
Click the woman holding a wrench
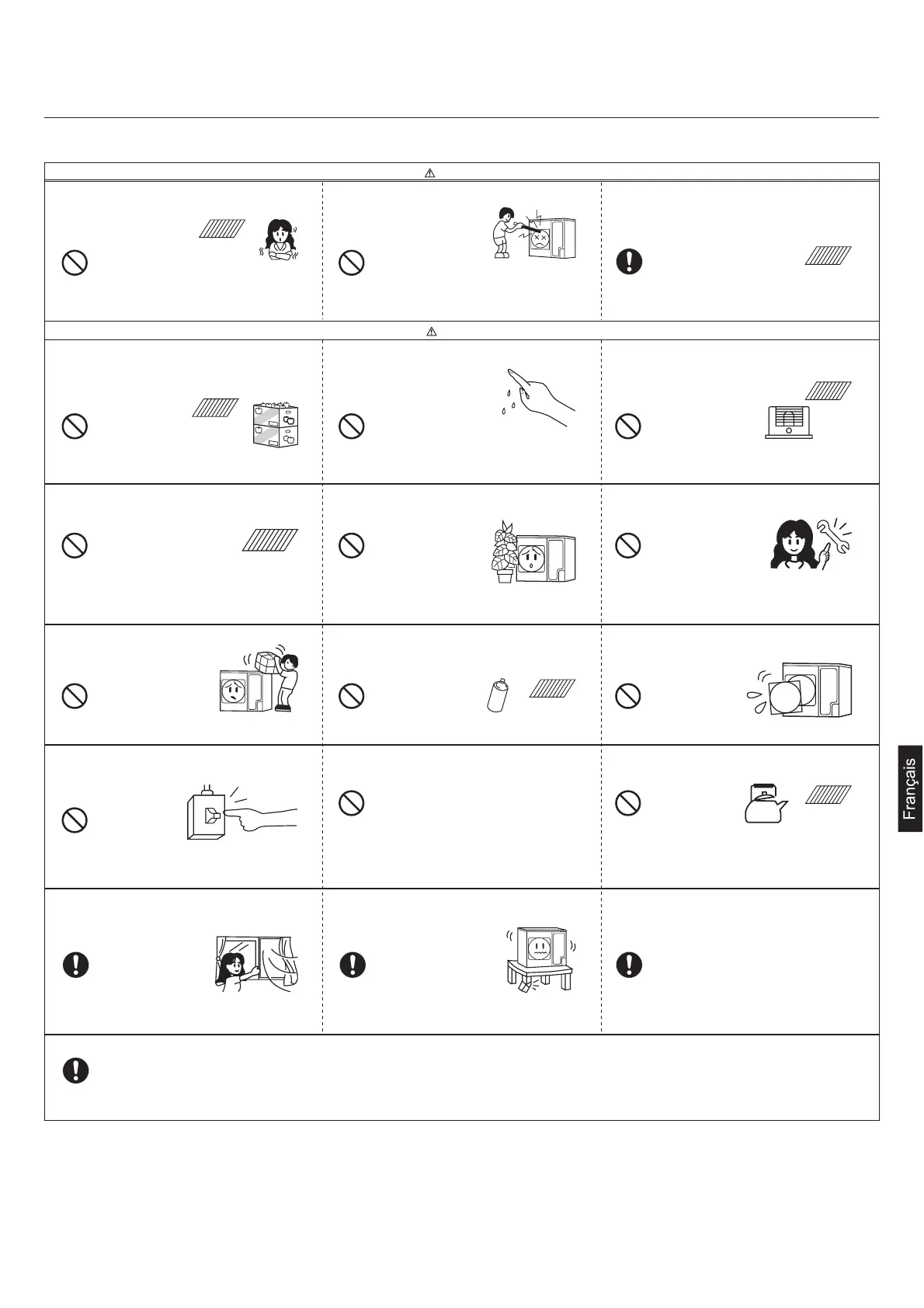click(808, 543)
